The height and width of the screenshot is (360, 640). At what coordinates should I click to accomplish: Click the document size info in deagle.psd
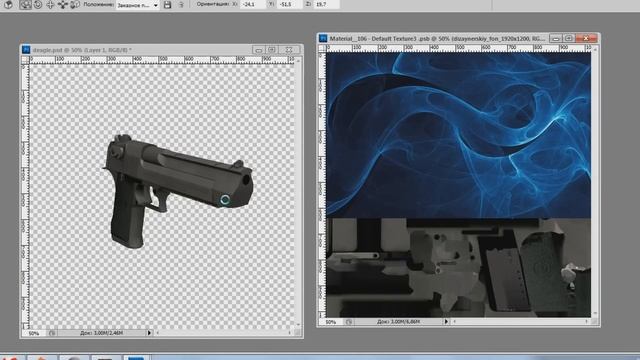[101, 333]
